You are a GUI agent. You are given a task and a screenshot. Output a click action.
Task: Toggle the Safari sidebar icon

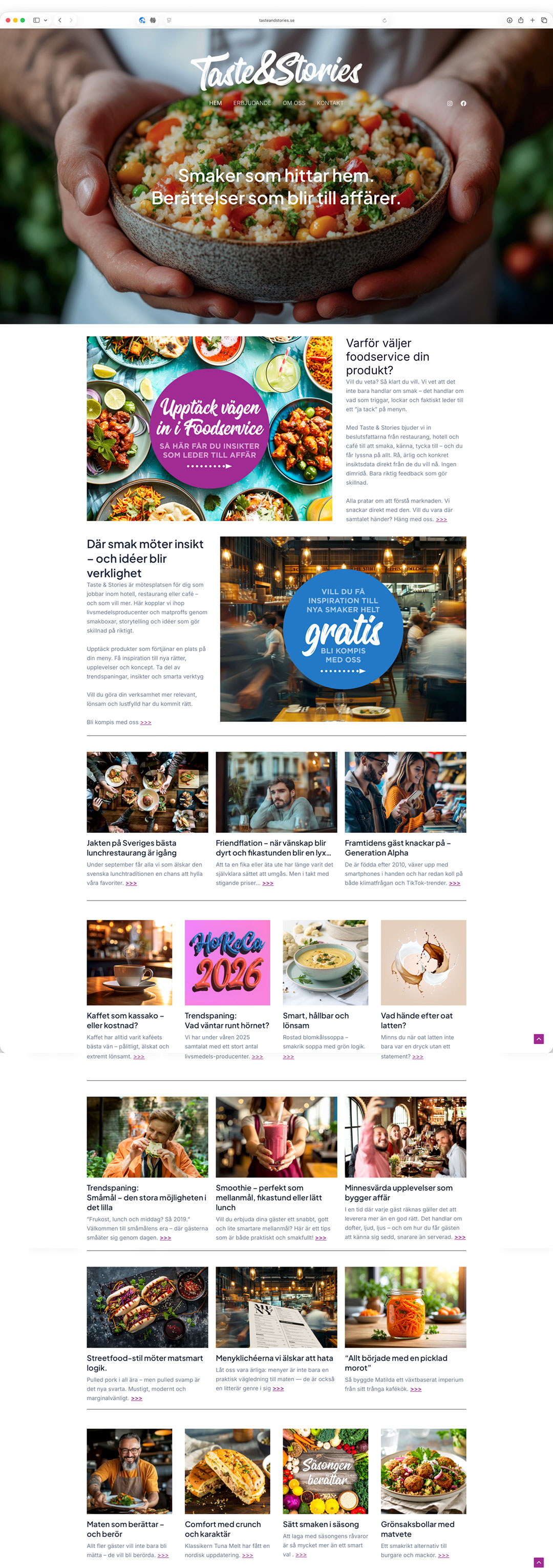[36, 20]
